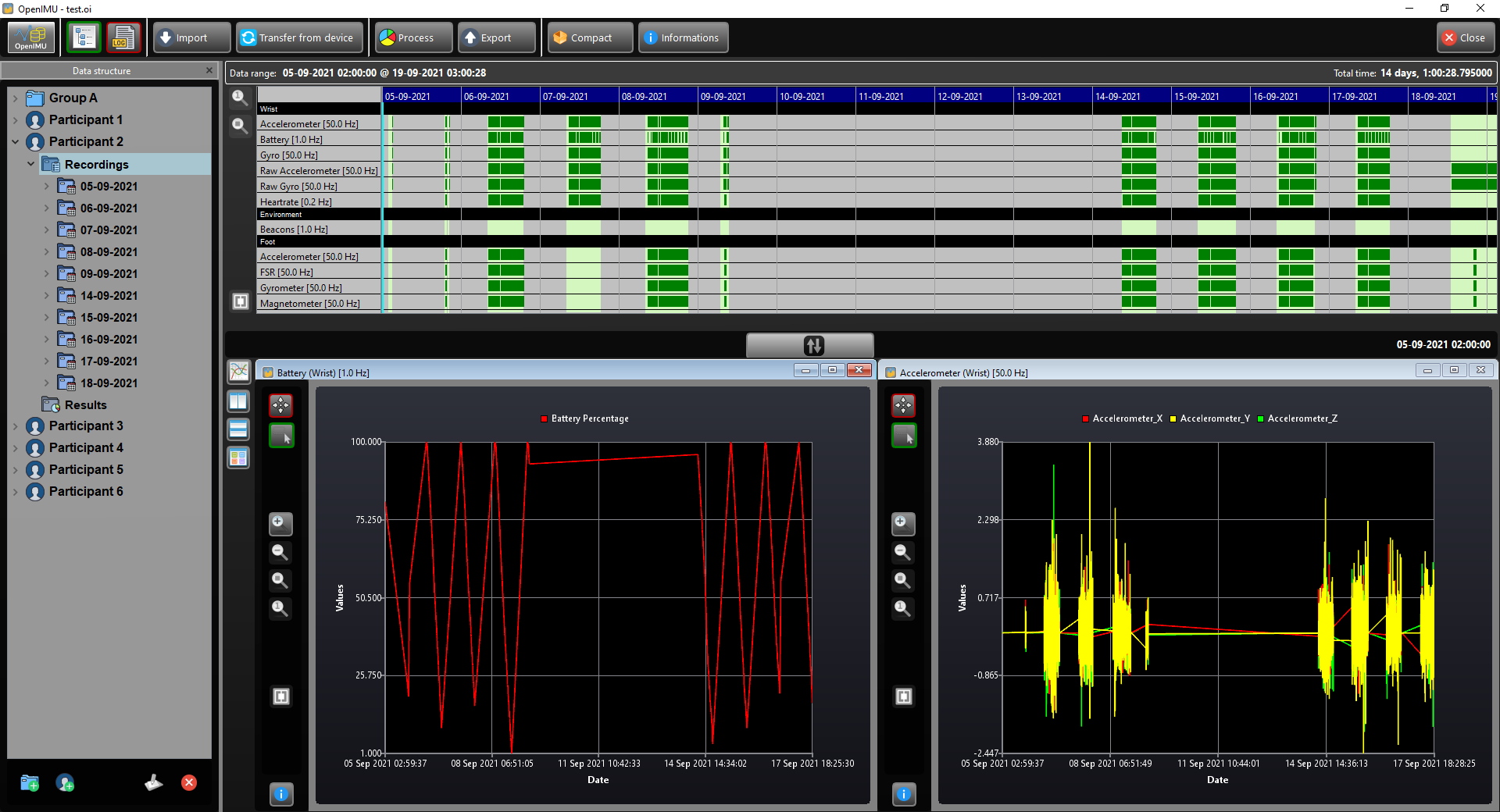This screenshot has height=812, width=1500.
Task: Zoom in on the Battery graph
Action: pyautogui.click(x=280, y=523)
